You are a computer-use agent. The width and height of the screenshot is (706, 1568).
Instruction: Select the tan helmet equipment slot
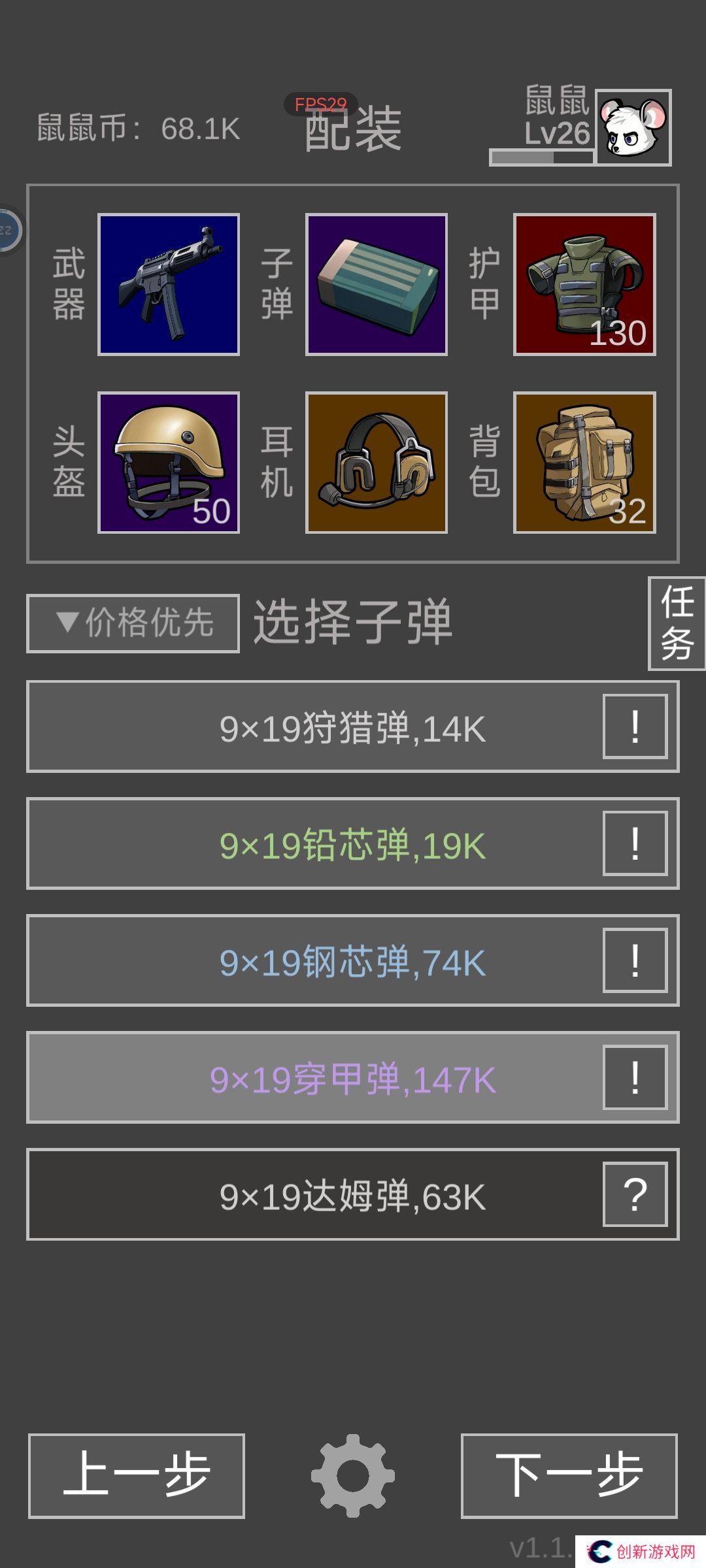coord(169,463)
